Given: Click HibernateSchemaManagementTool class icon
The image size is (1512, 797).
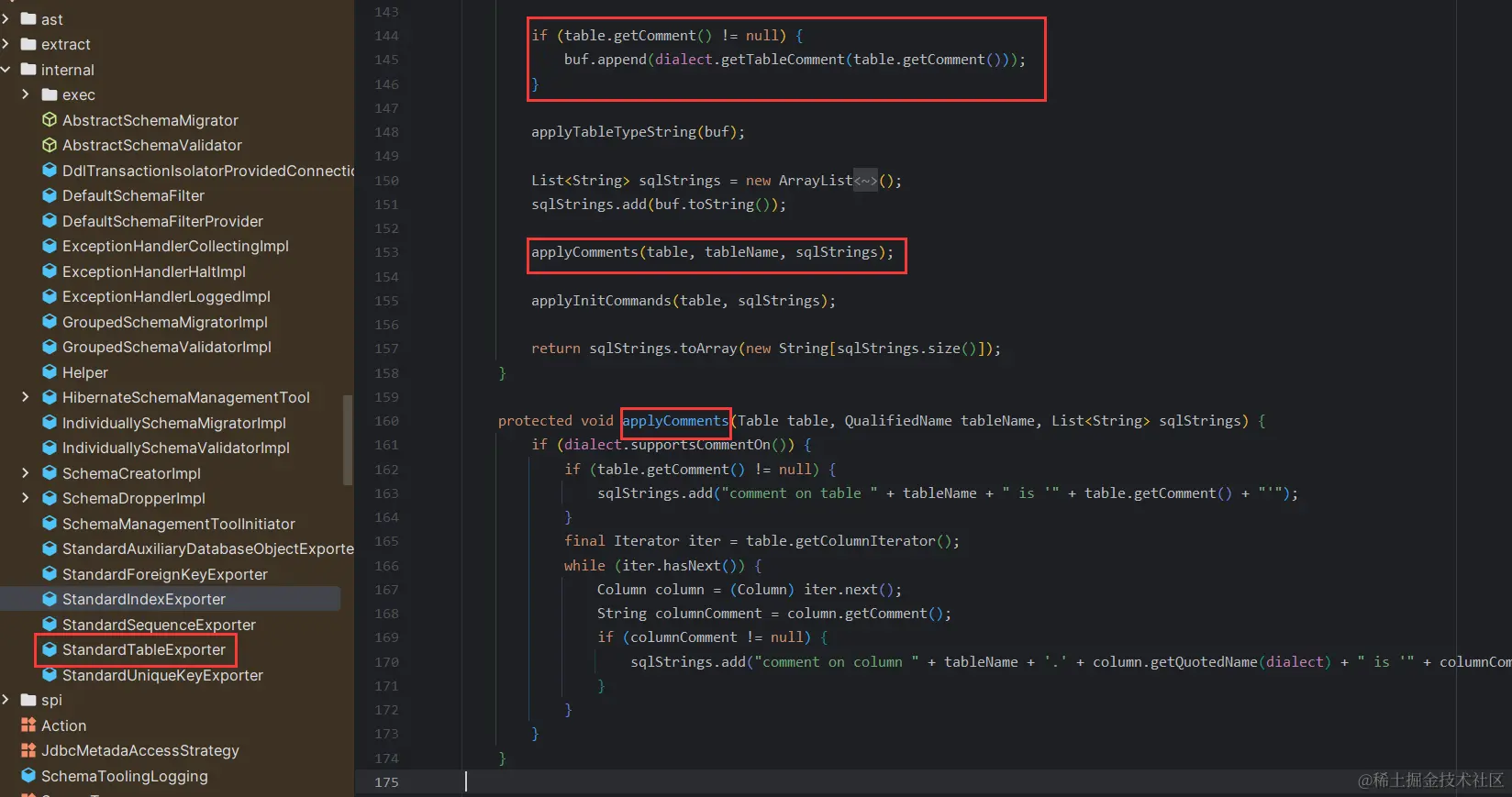Looking at the screenshot, I should [50, 397].
